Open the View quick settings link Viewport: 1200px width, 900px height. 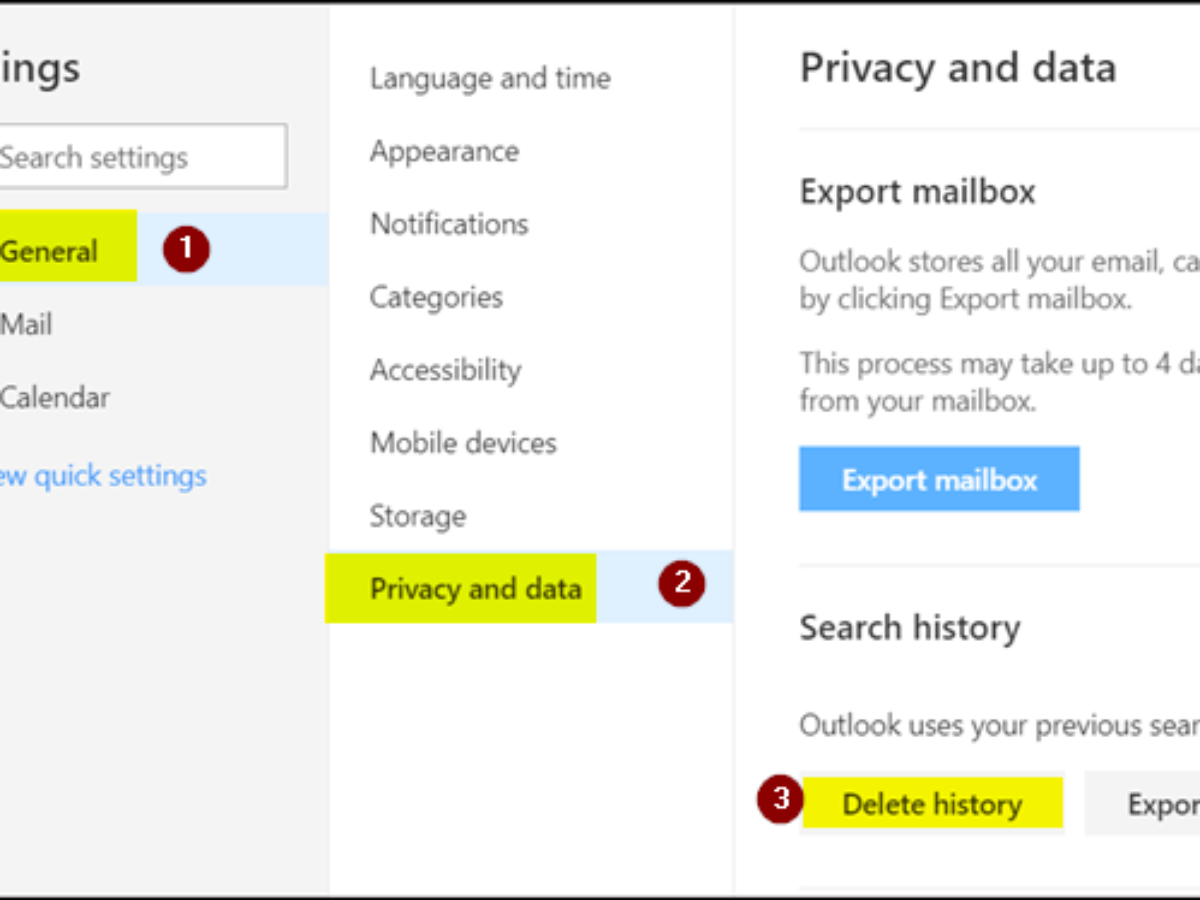click(105, 475)
